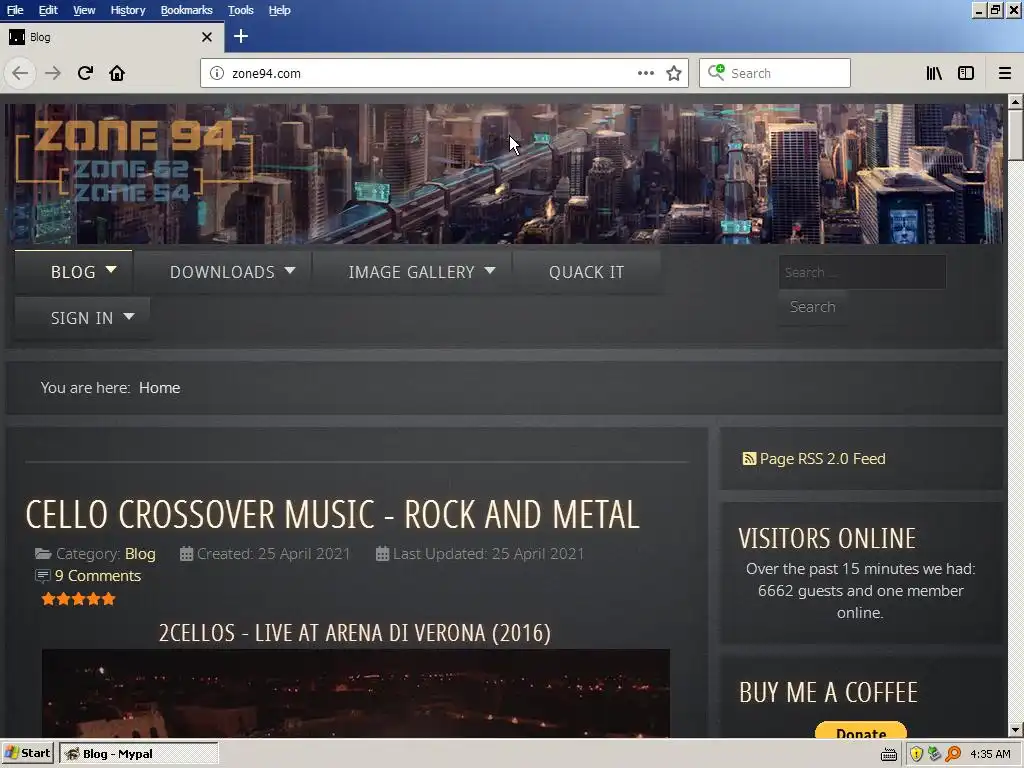Open the 9 Comments link
The height and width of the screenshot is (768, 1024).
(x=98, y=576)
